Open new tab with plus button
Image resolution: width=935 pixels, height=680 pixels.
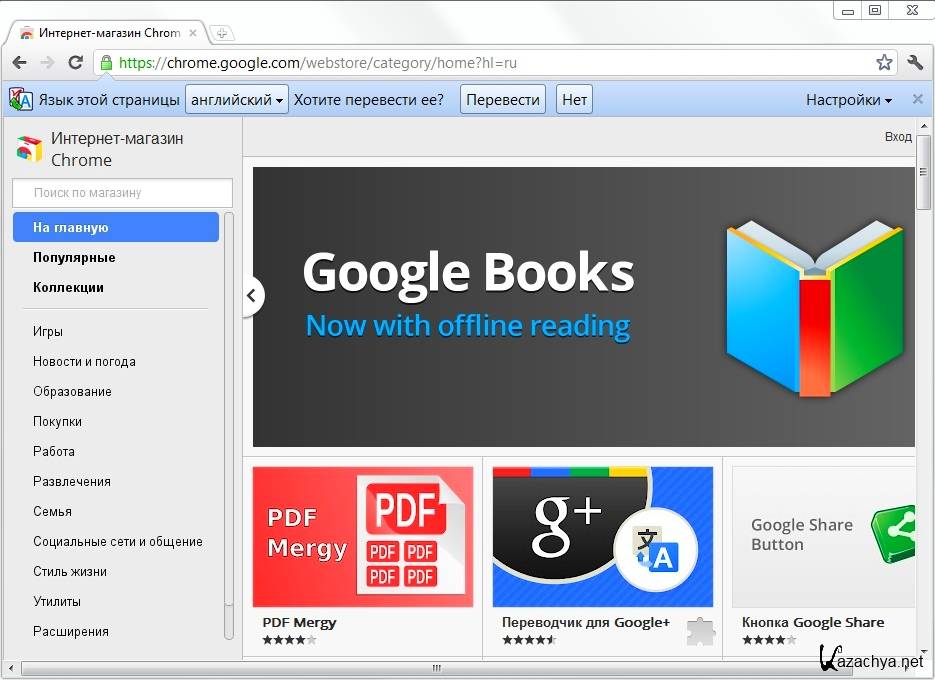click(221, 33)
